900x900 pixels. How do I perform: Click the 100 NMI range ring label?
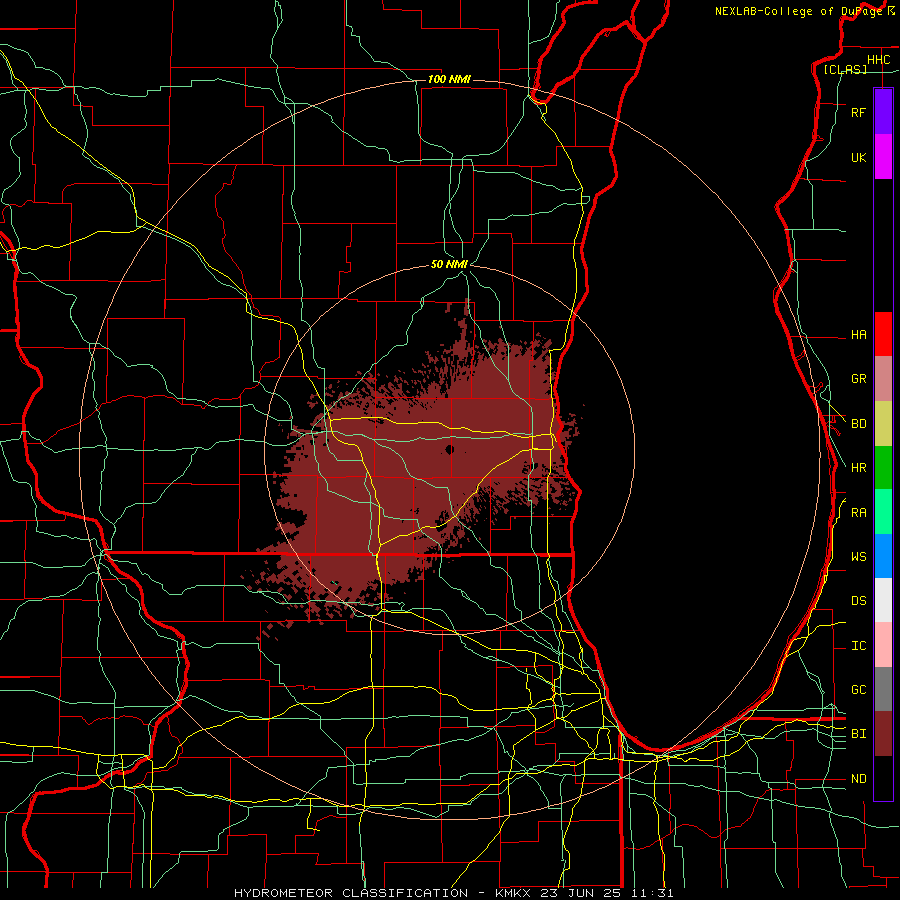tap(449, 79)
